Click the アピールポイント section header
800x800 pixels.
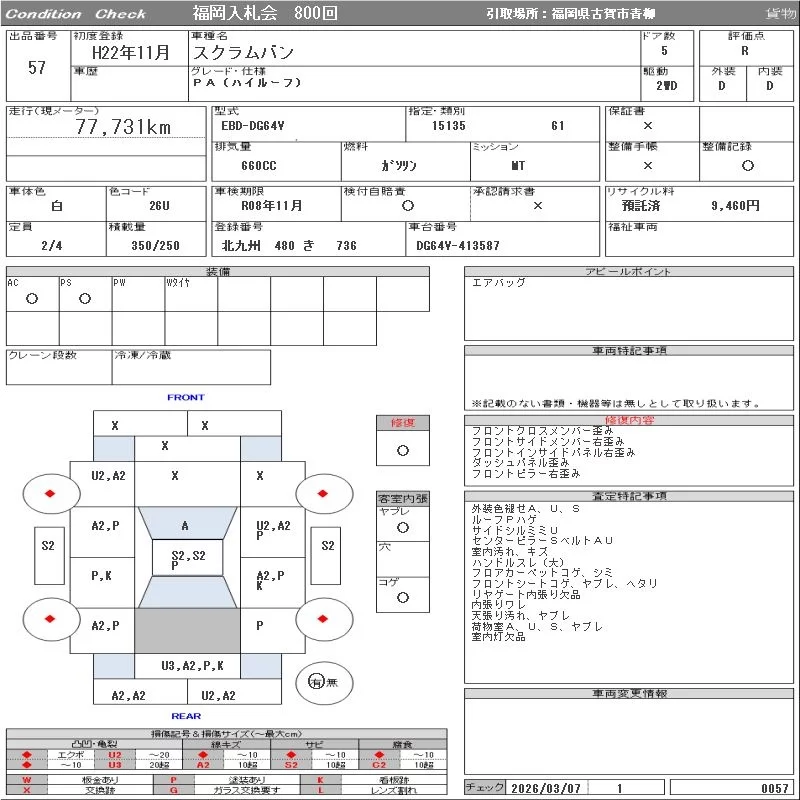[x=630, y=272]
